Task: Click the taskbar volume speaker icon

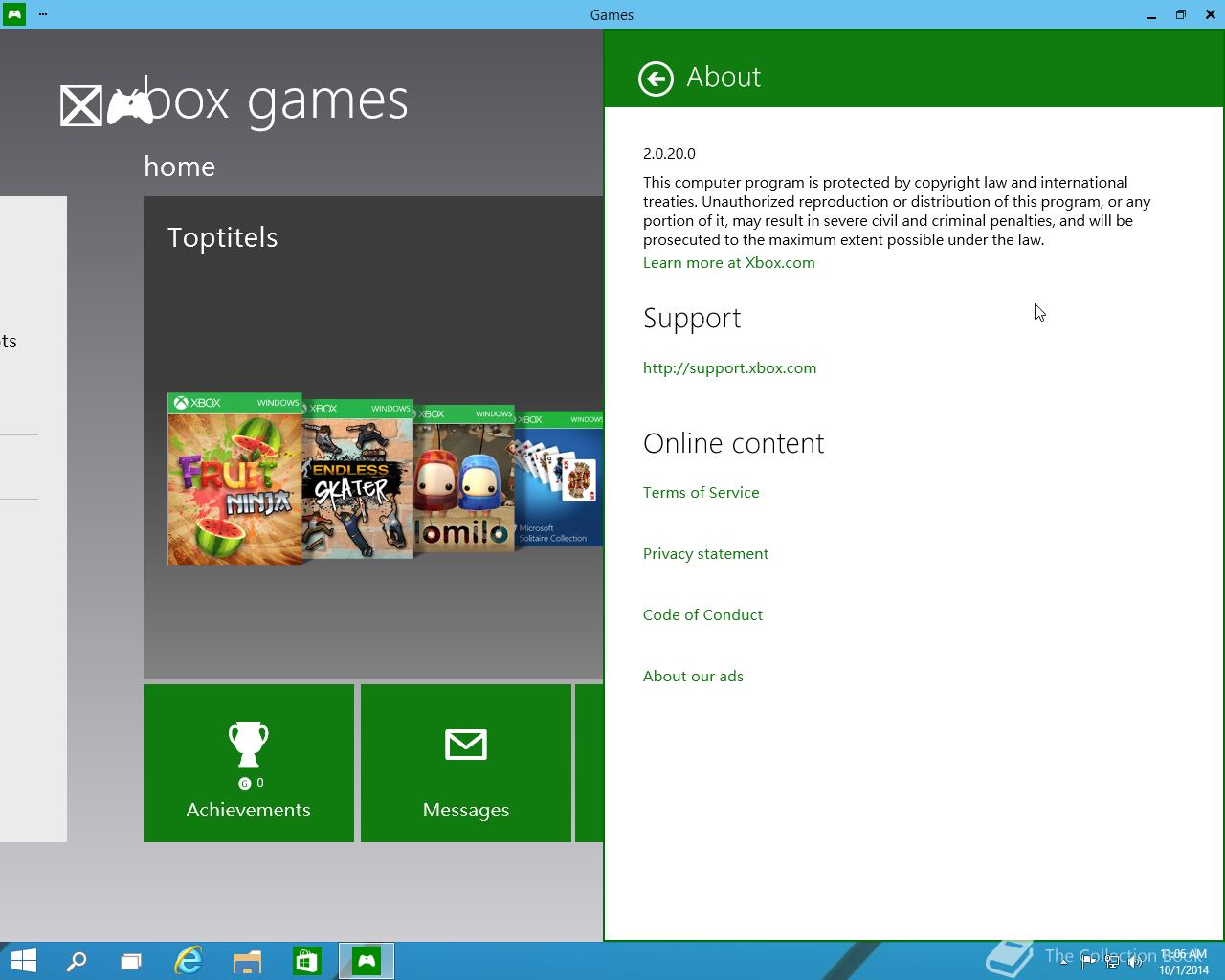Action: click(x=1135, y=962)
